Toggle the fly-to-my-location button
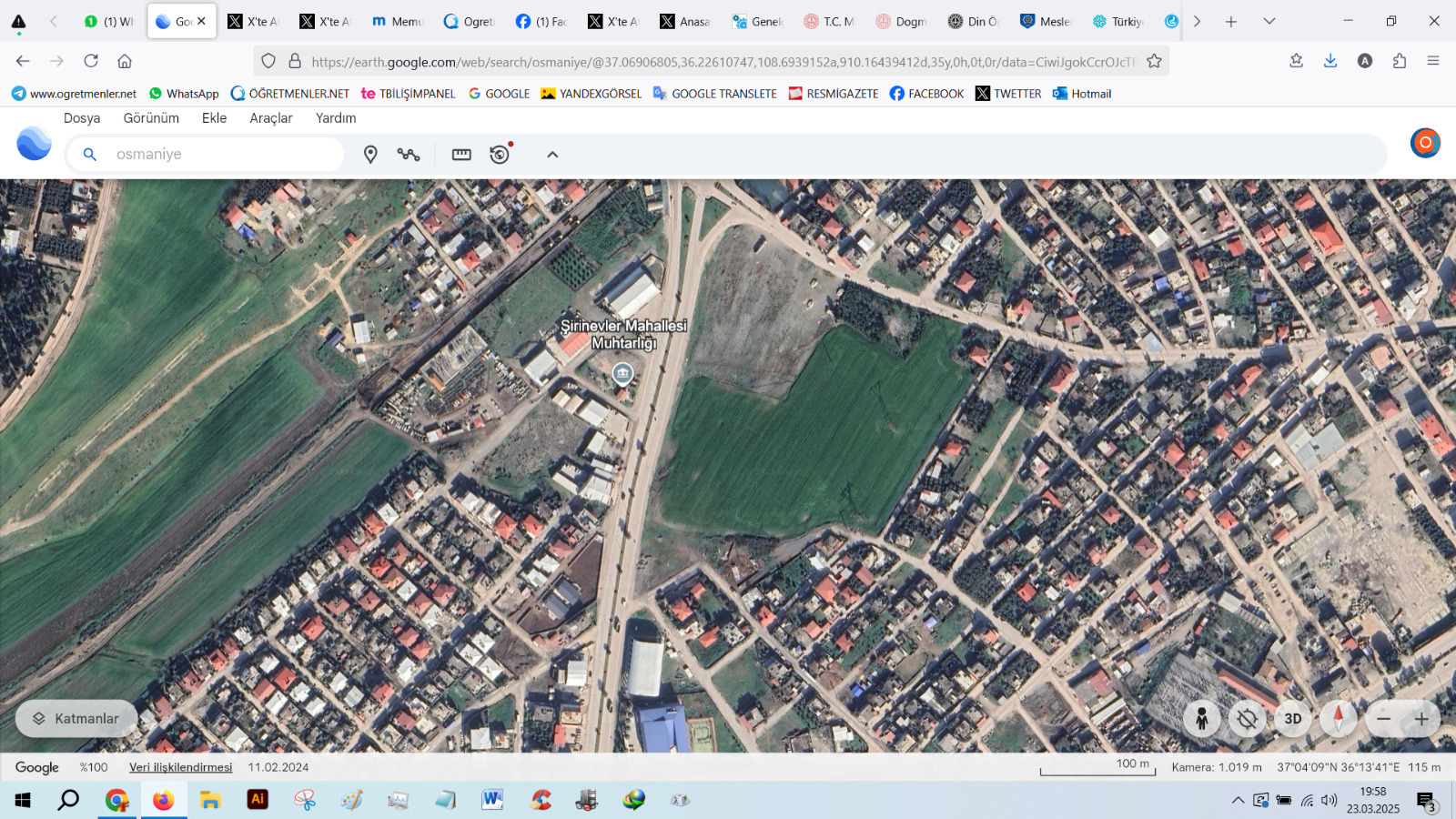Screen dimensions: 1456x819 coord(1247,719)
